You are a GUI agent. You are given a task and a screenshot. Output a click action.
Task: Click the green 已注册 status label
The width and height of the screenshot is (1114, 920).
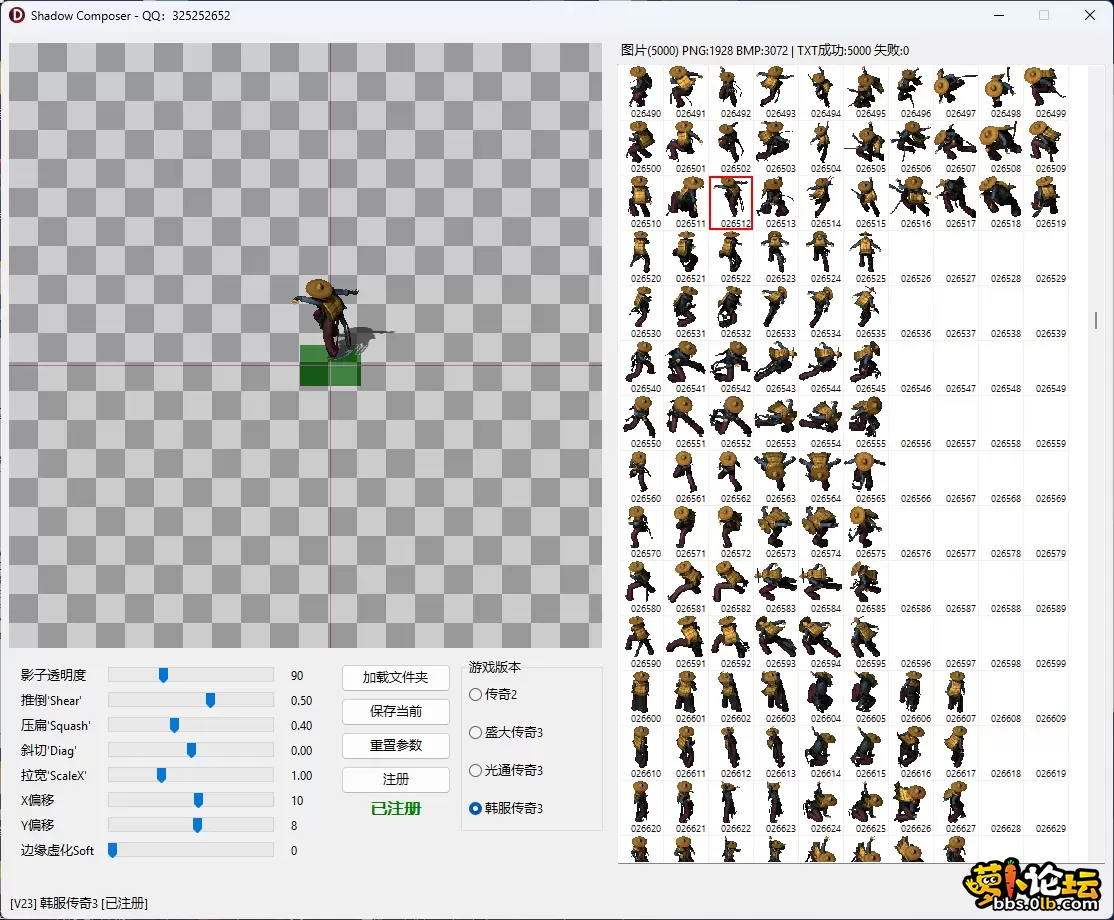[396, 808]
